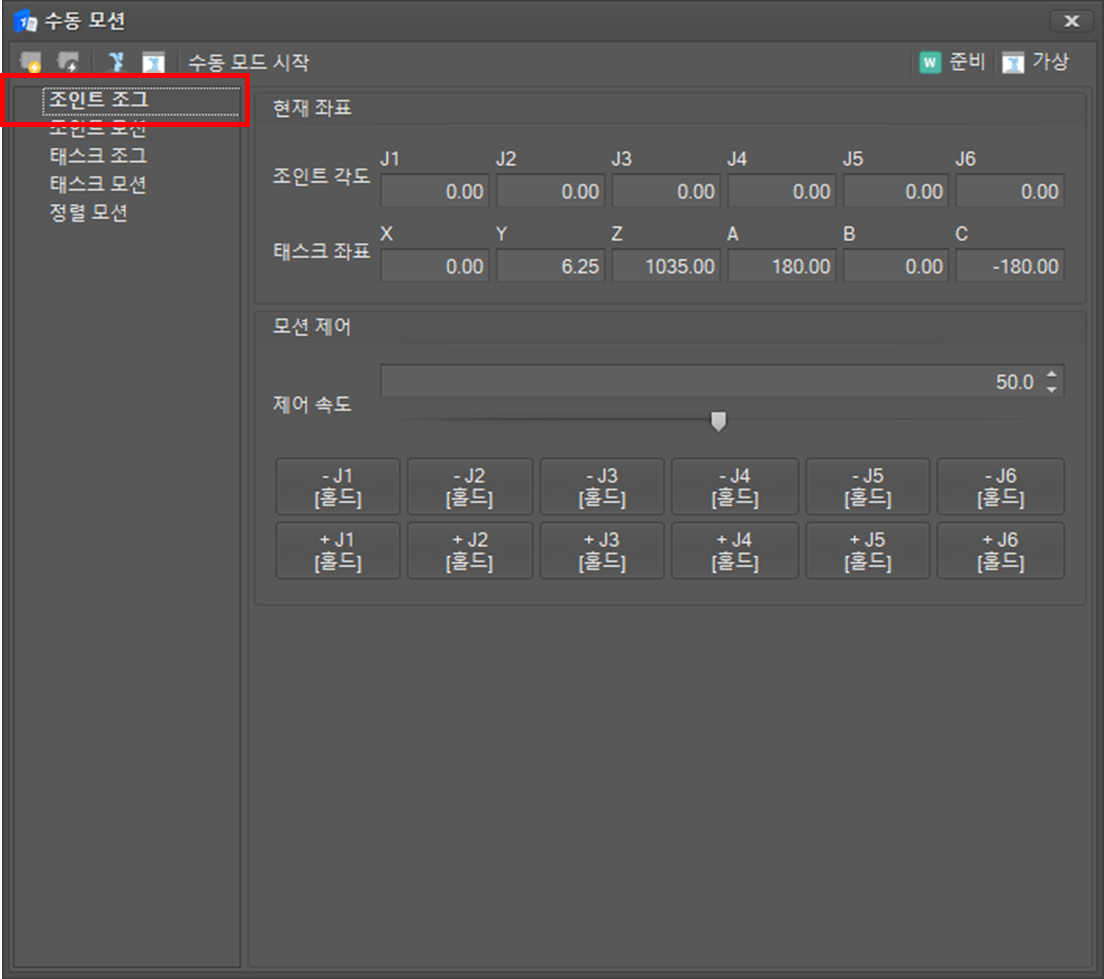This screenshot has height=979, width=1104.
Task: Click the blue robot arm toolbar icon
Action: coord(116,62)
